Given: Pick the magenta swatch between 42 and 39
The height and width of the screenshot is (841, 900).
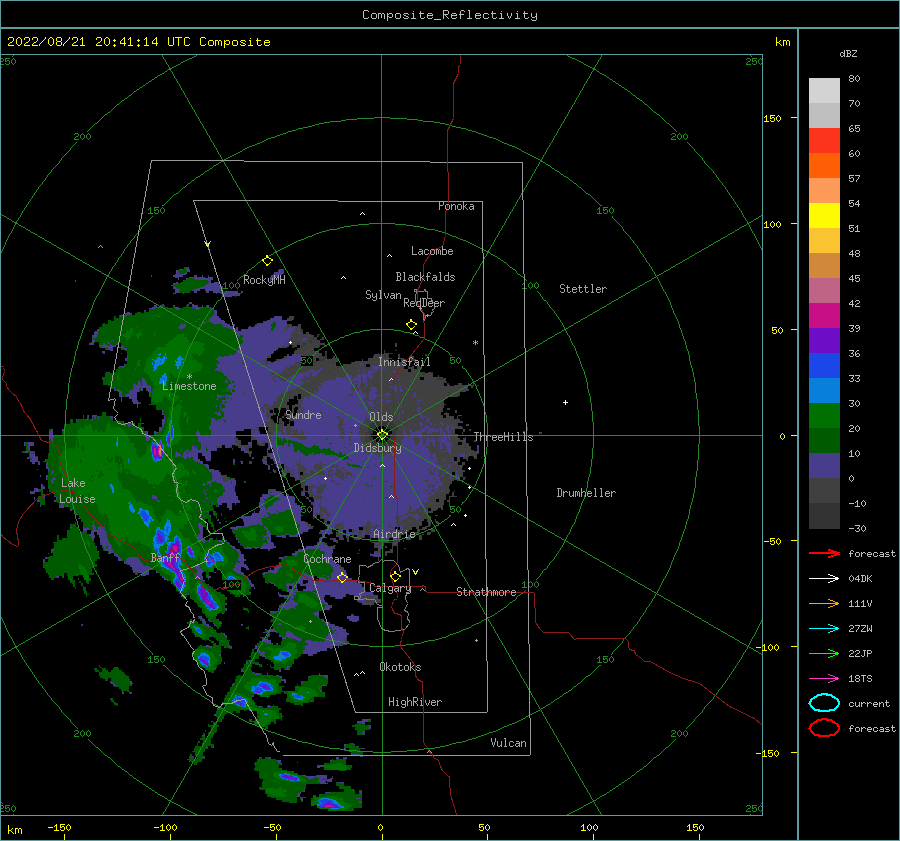Looking at the screenshot, I should pyautogui.click(x=824, y=315).
